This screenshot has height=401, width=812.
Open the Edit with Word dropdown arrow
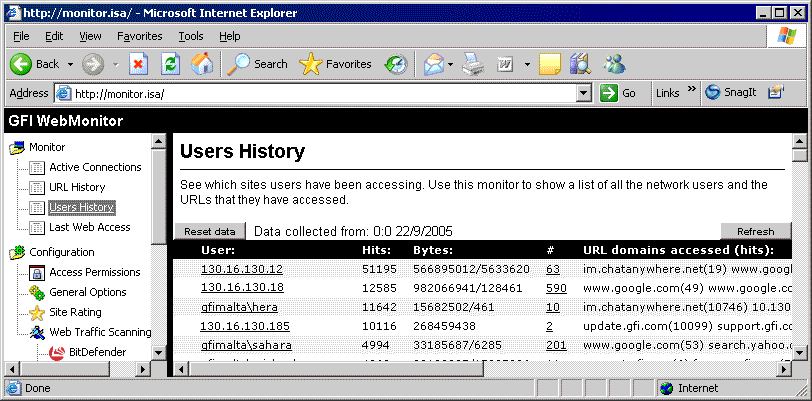(x=527, y=65)
